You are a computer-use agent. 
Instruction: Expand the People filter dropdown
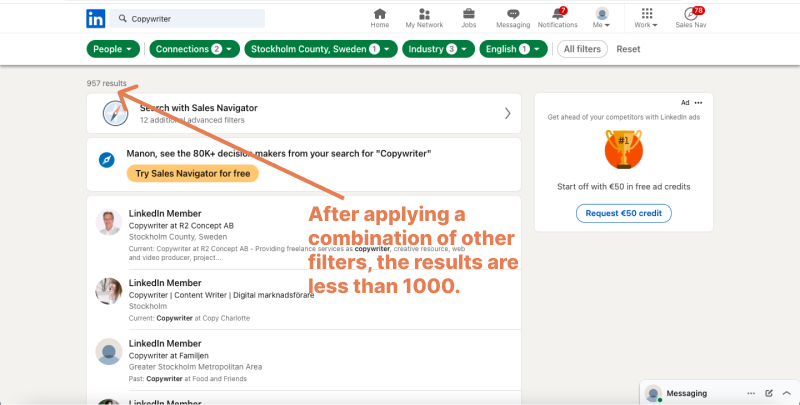pyautogui.click(x=113, y=49)
